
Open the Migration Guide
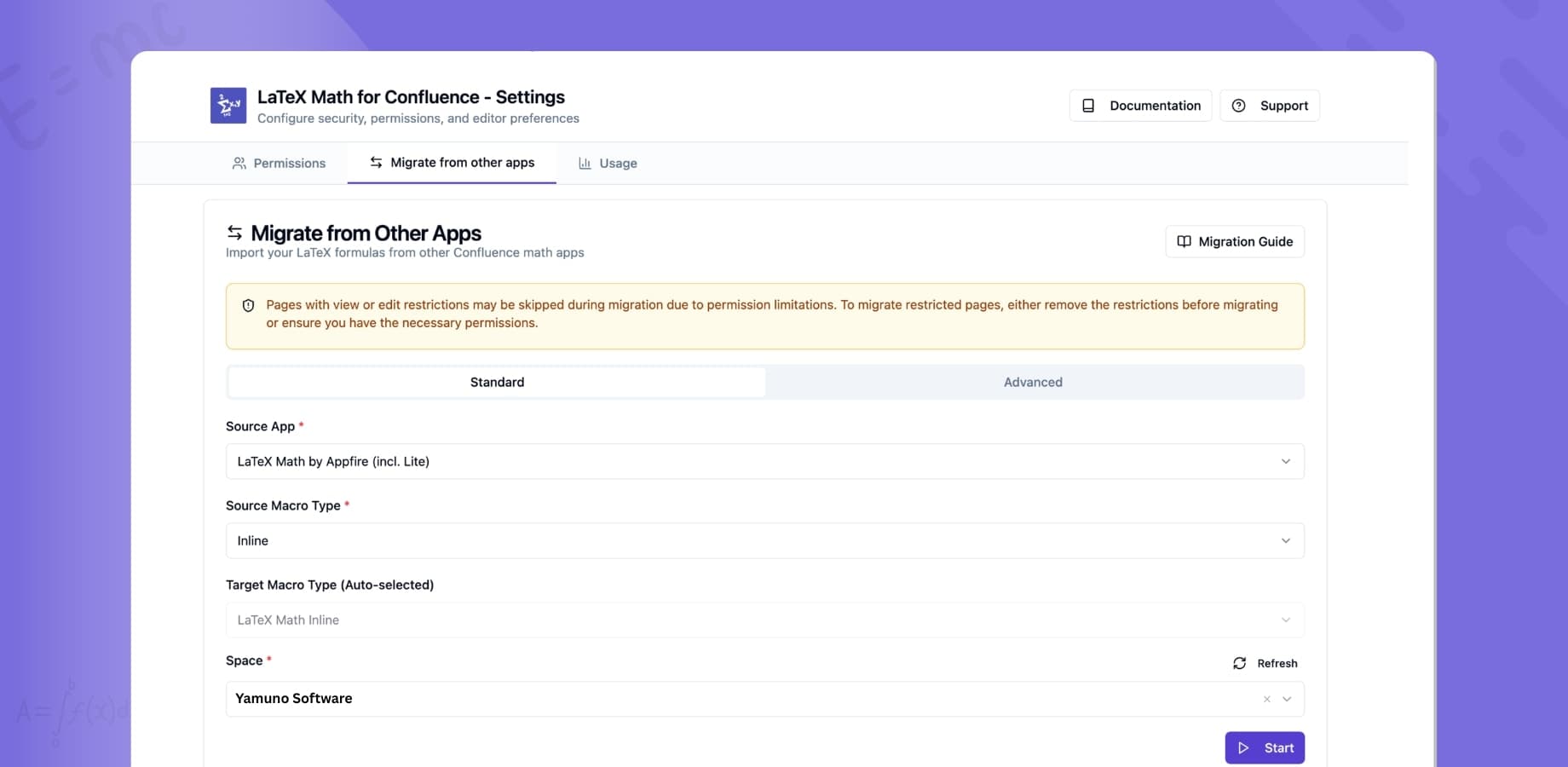[x=1234, y=241]
